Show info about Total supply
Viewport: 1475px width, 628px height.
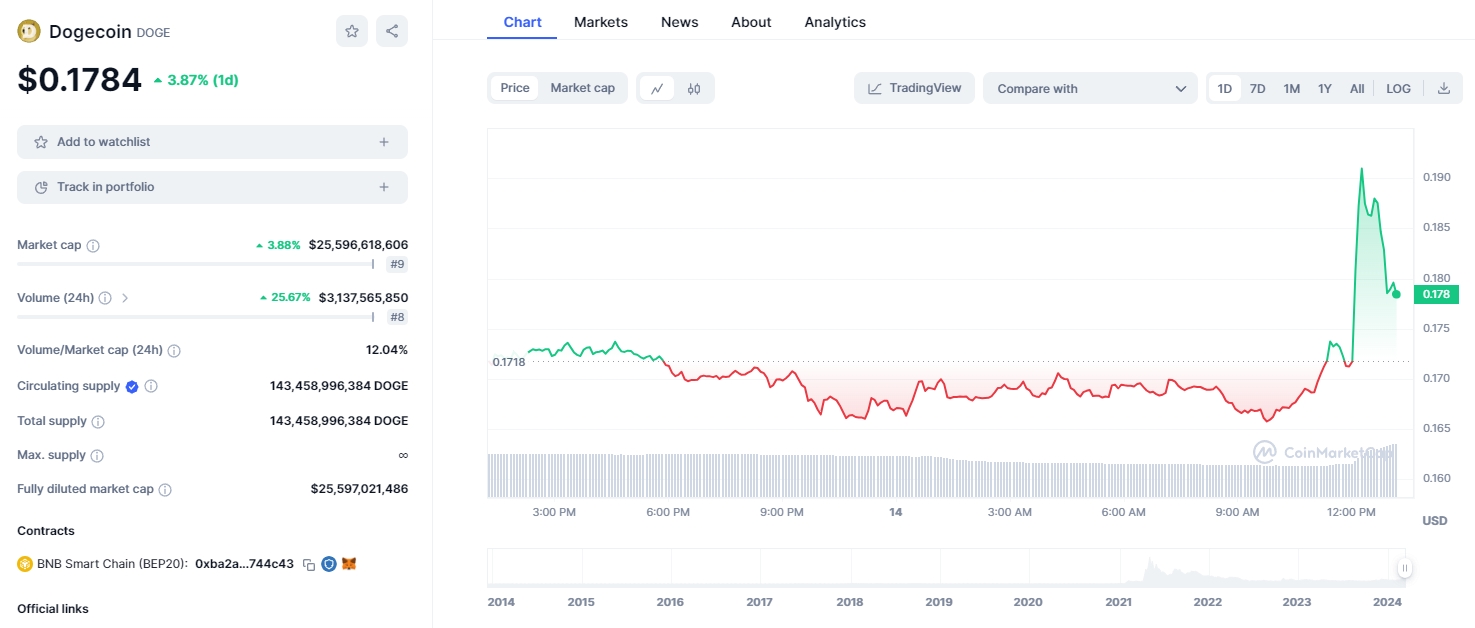[98, 422]
